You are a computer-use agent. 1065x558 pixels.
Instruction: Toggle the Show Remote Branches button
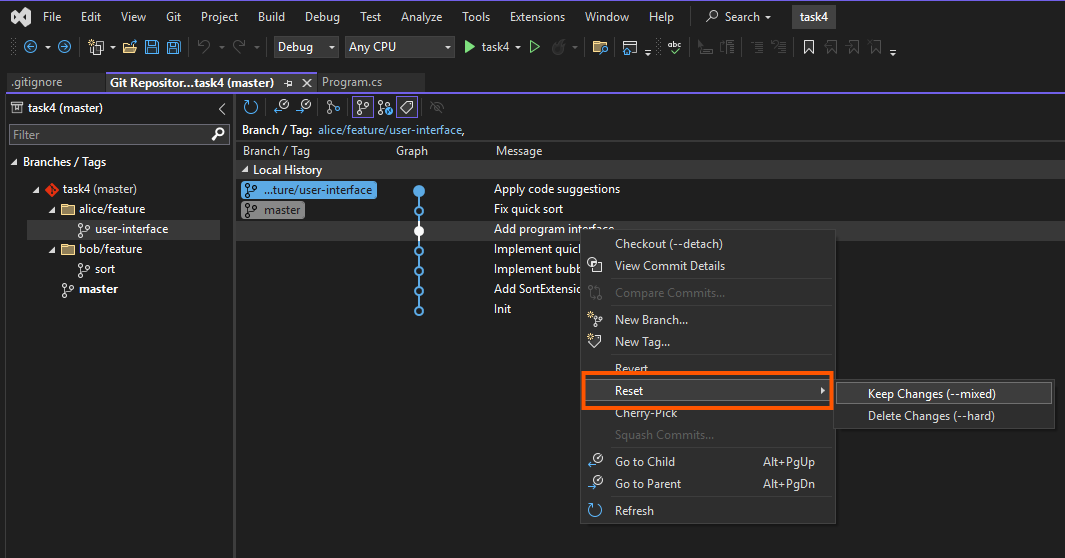coord(385,107)
